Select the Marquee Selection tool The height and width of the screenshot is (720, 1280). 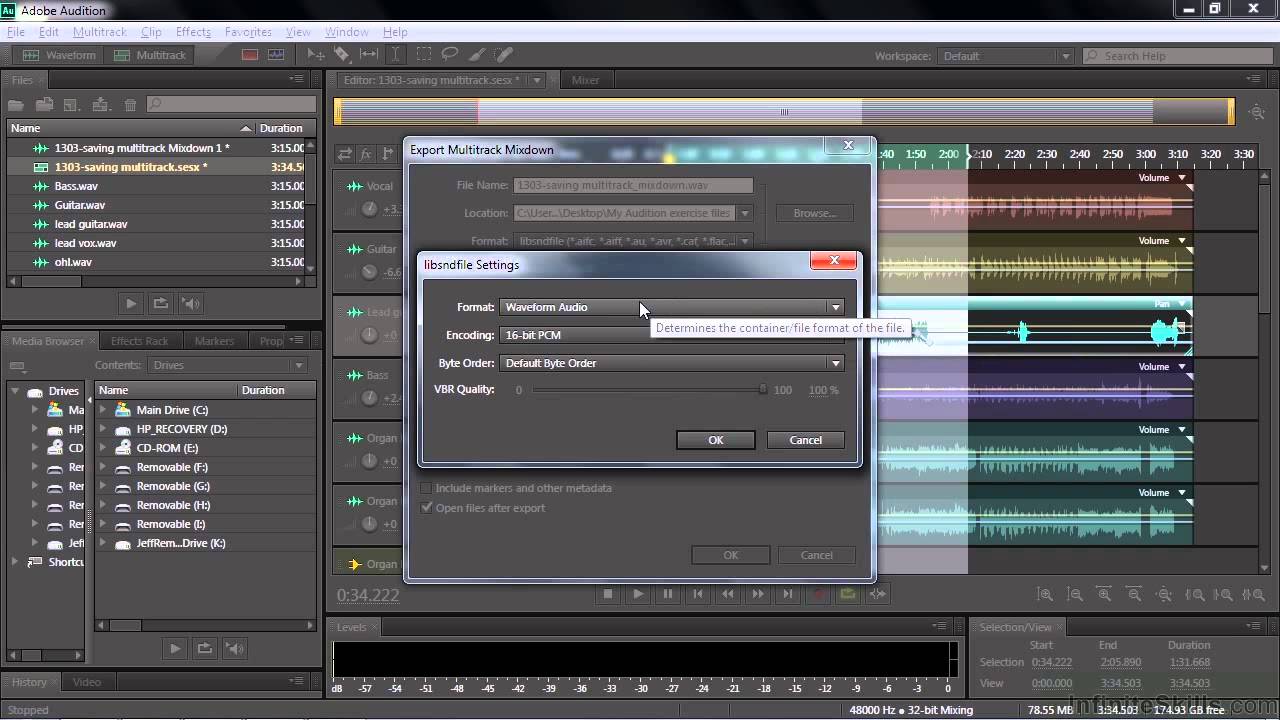[424, 55]
